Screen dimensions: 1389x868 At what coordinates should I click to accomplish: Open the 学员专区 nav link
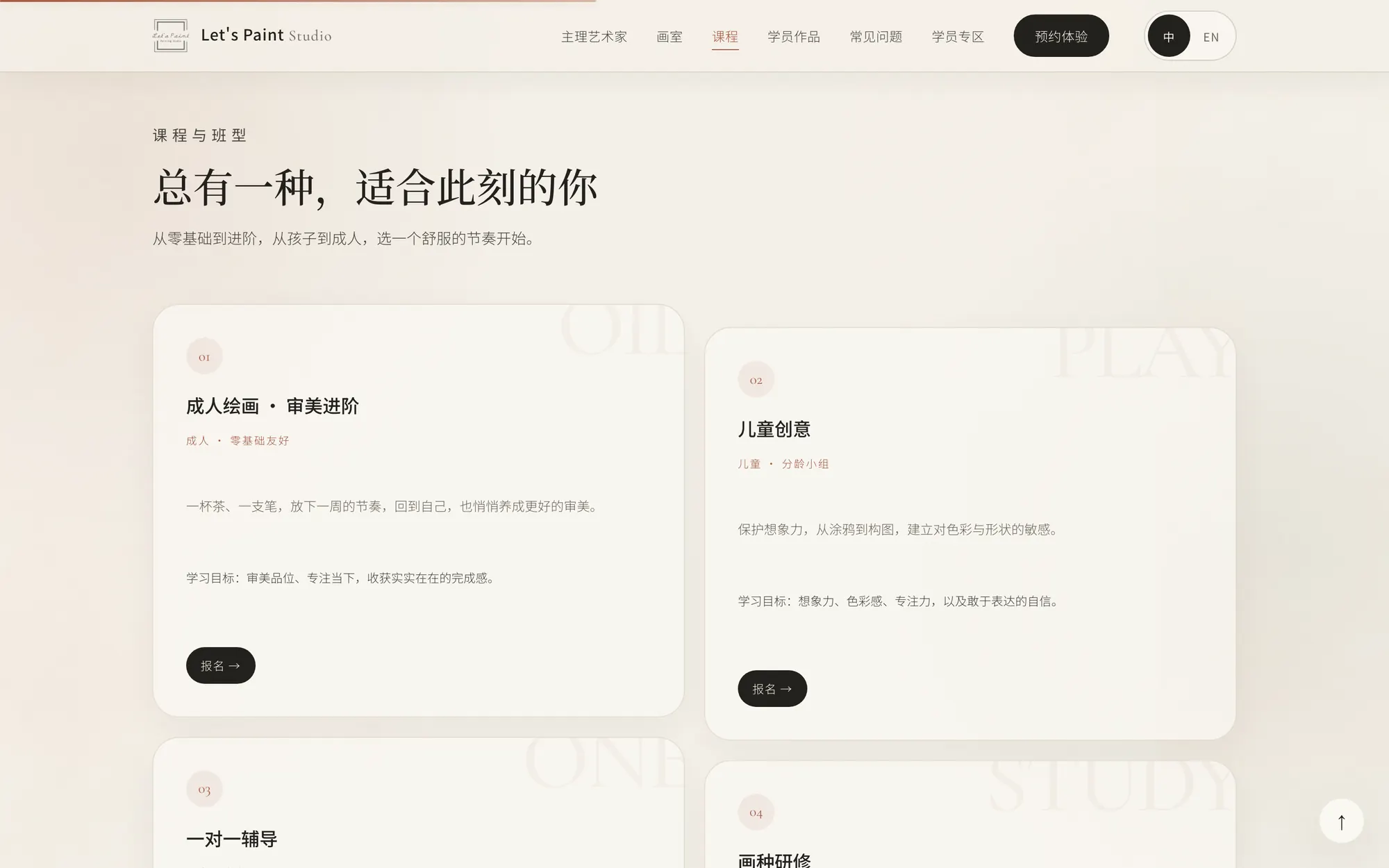point(958,37)
